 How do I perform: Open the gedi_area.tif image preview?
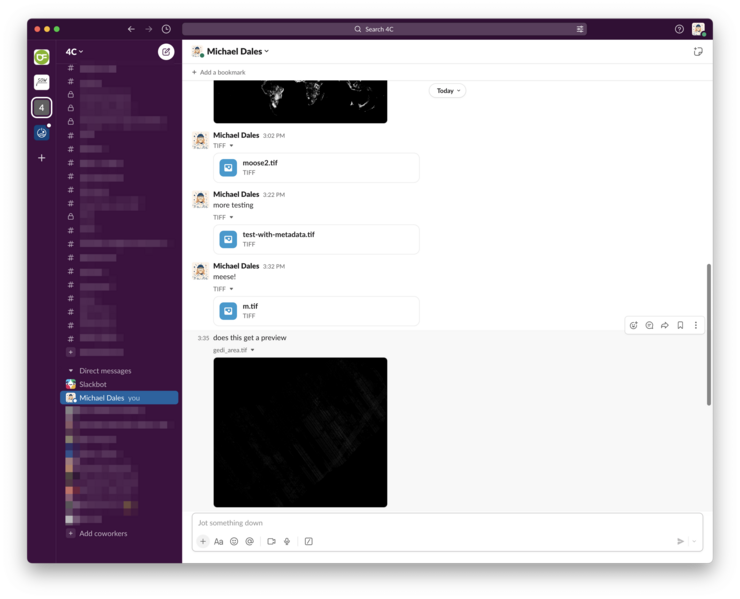point(300,432)
